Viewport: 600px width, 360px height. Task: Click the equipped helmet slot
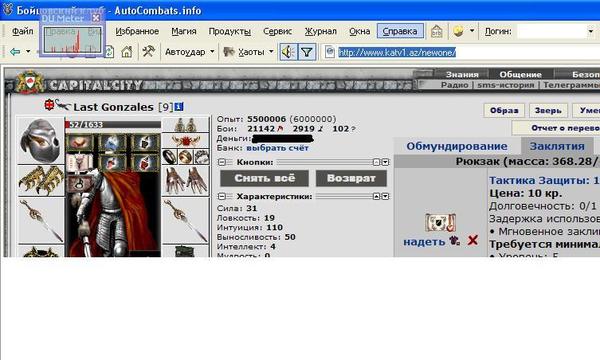click(40, 140)
